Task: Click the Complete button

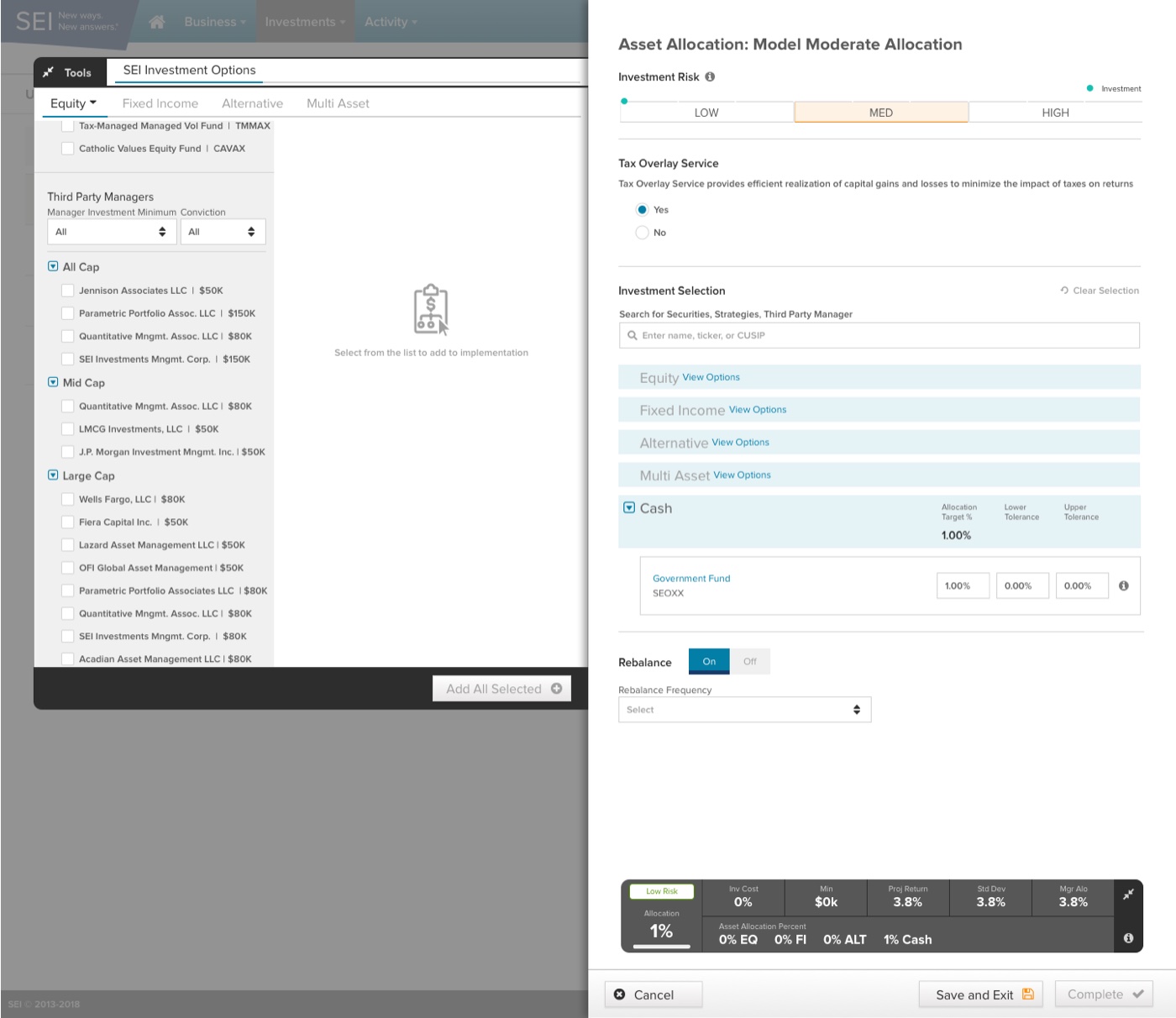Action: (1105, 994)
